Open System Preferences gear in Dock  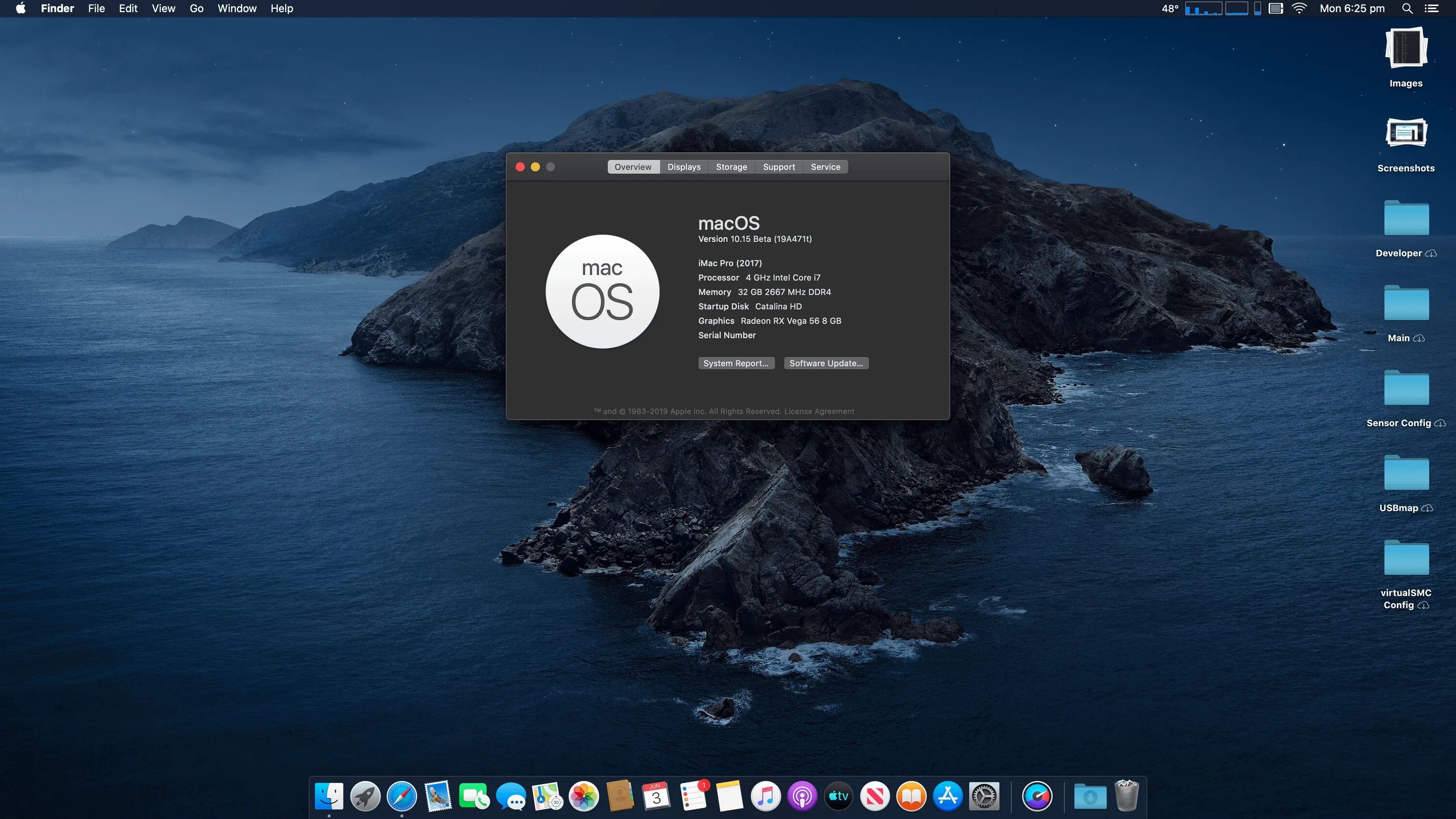pos(984,796)
